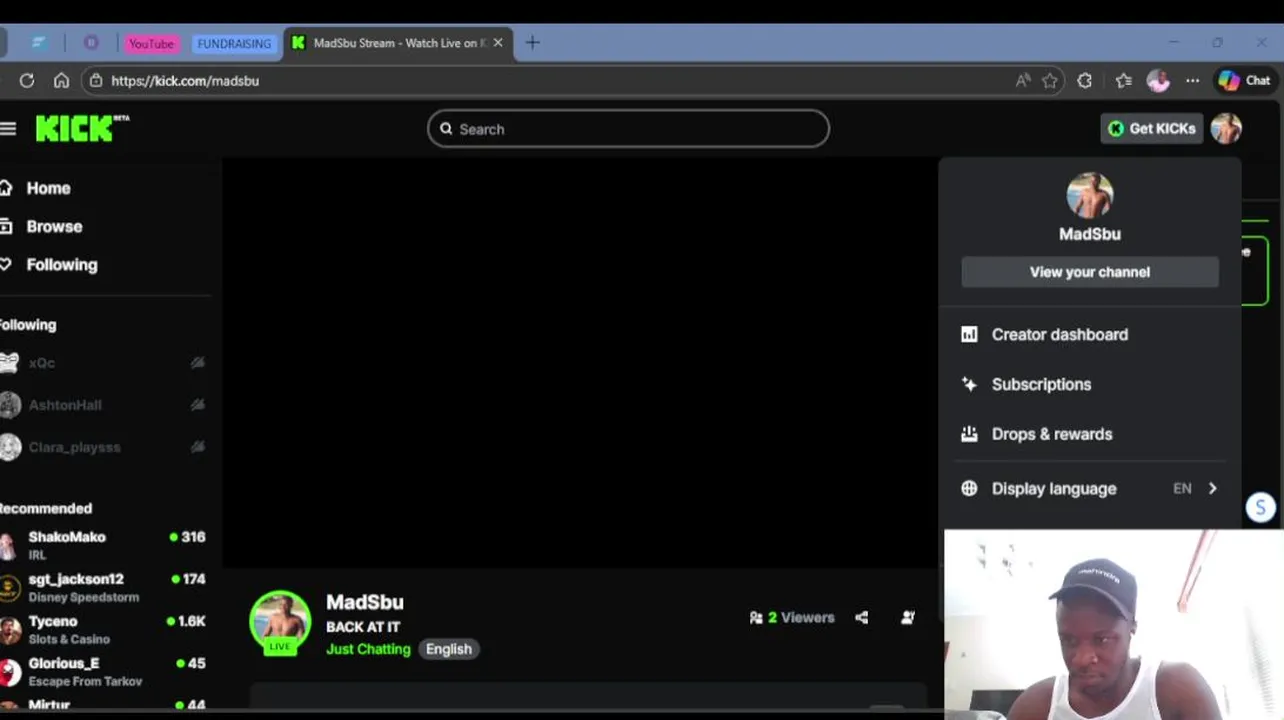This screenshot has width=1284, height=720.
Task: Click MadSbu avatar in Kick header
Action: [x=1226, y=128]
